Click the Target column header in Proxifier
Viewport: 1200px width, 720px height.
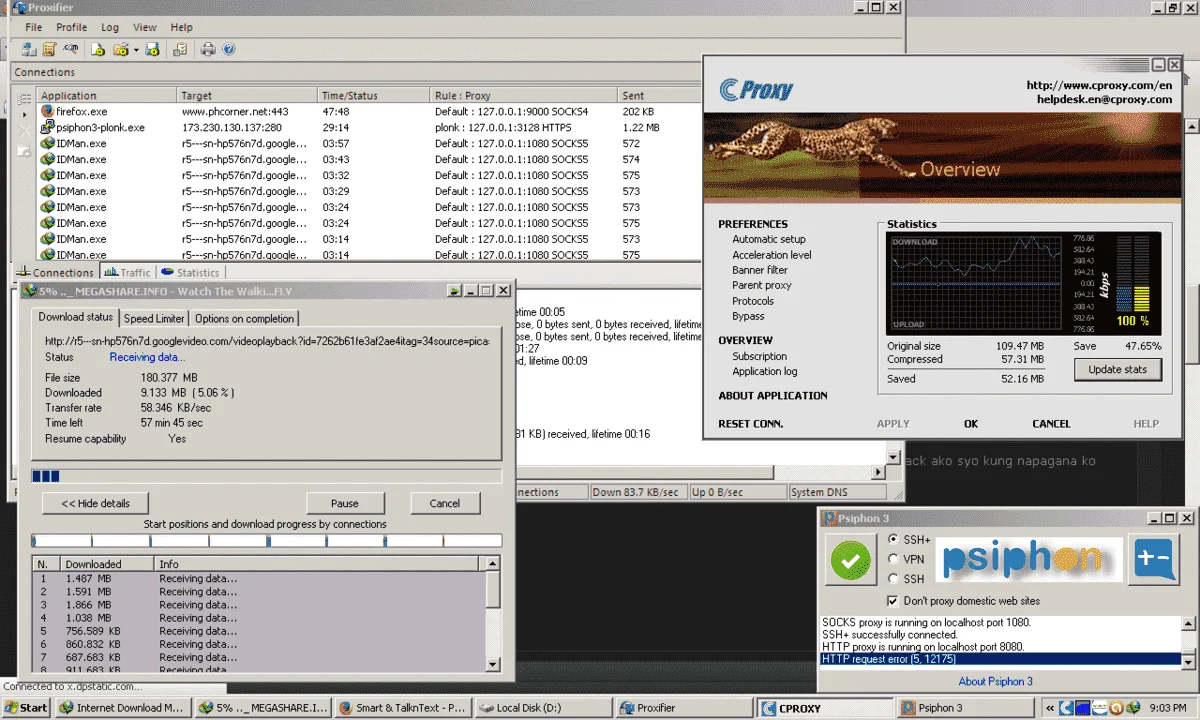(247, 96)
